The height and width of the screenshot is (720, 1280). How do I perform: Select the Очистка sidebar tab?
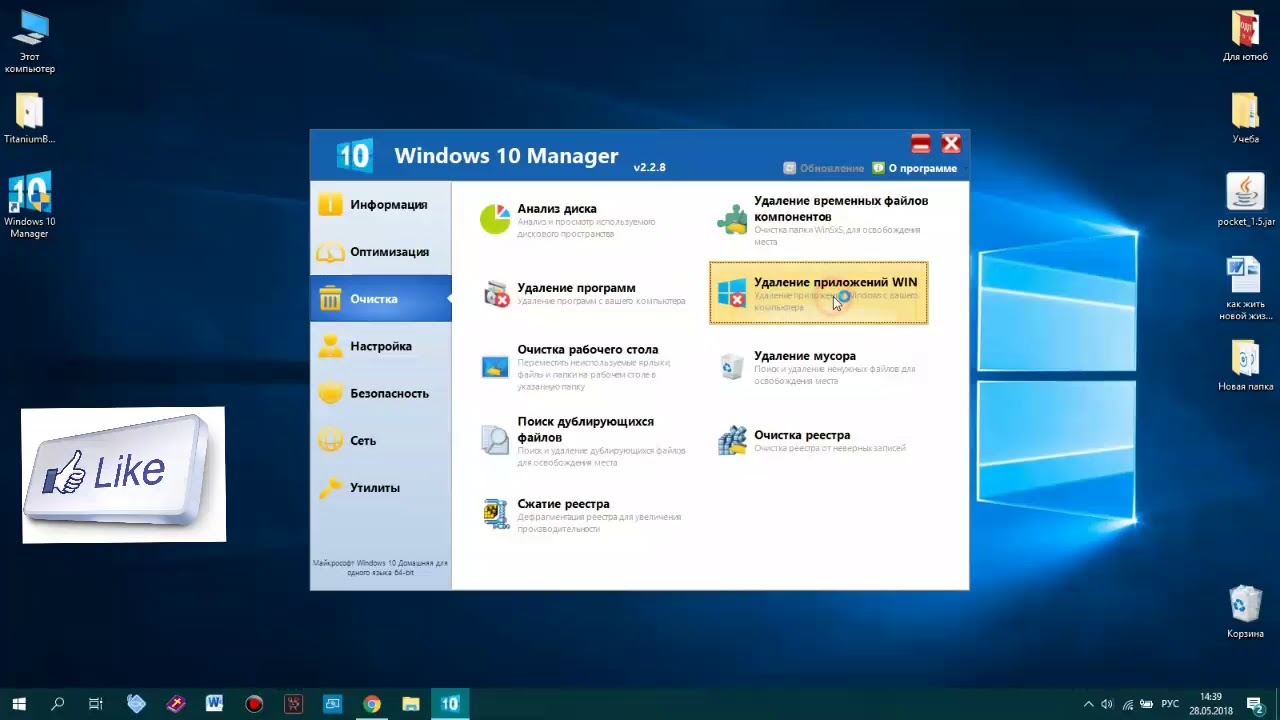tap(380, 299)
